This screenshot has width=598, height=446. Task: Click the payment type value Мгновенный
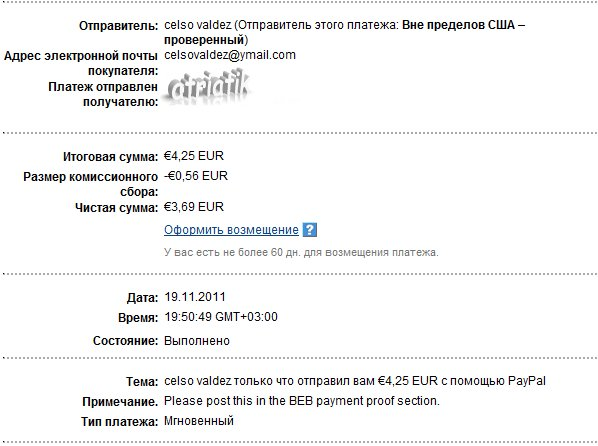point(199,421)
